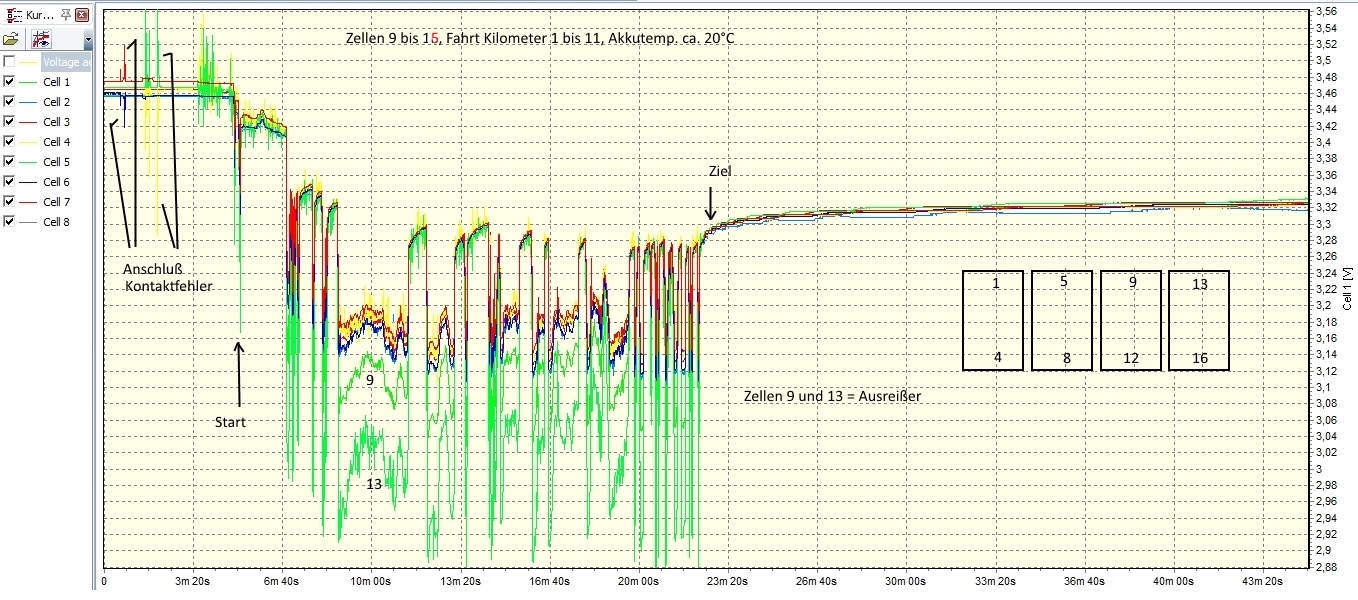Disable the Cell 3 curve checkbox
The image size is (1358, 600).
(x=9, y=122)
